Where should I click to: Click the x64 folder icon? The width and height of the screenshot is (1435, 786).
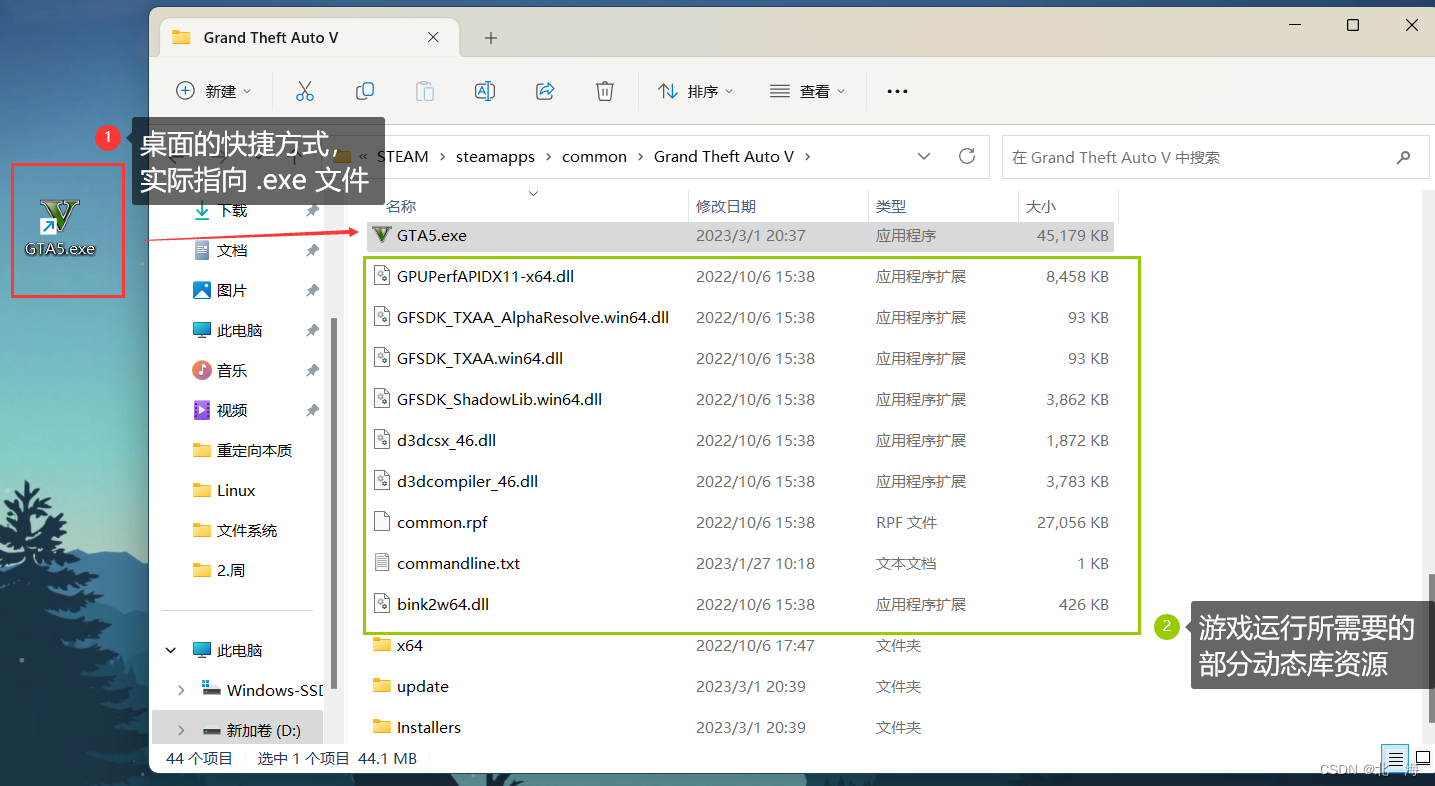coord(381,645)
